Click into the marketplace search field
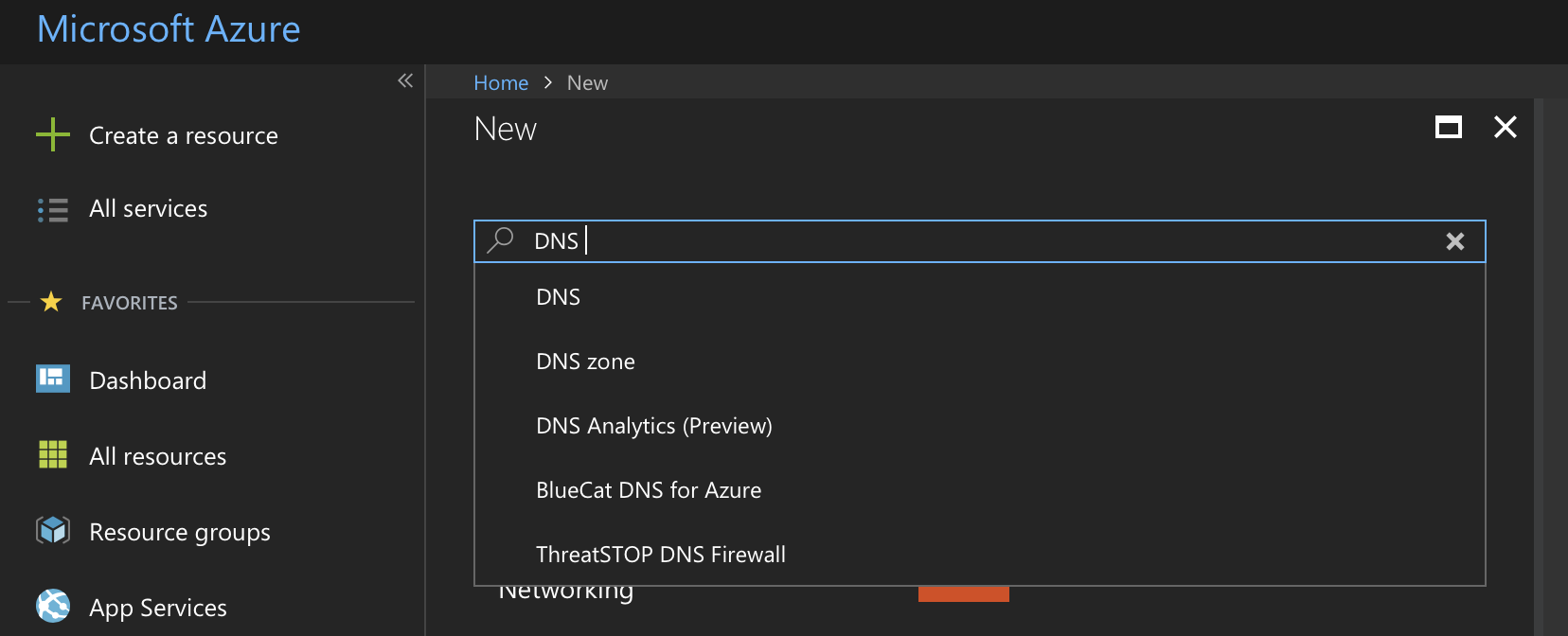The height and width of the screenshot is (636, 1568). pos(979,241)
